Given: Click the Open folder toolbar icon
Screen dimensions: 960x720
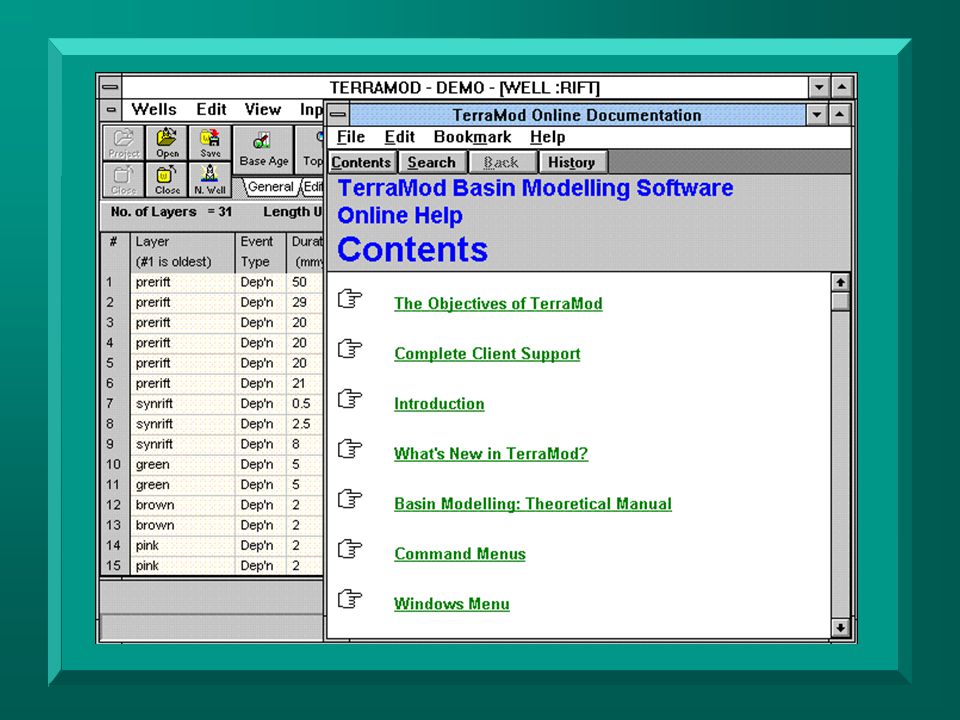Looking at the screenshot, I should [167, 143].
